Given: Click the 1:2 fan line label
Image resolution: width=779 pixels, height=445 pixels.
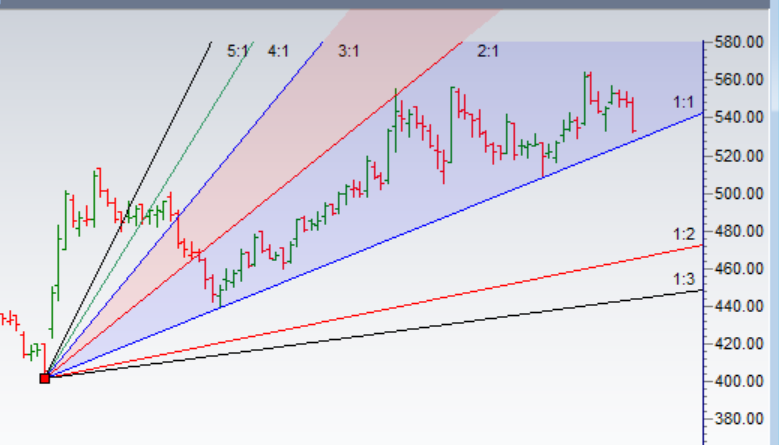Looking at the screenshot, I should [683, 234].
